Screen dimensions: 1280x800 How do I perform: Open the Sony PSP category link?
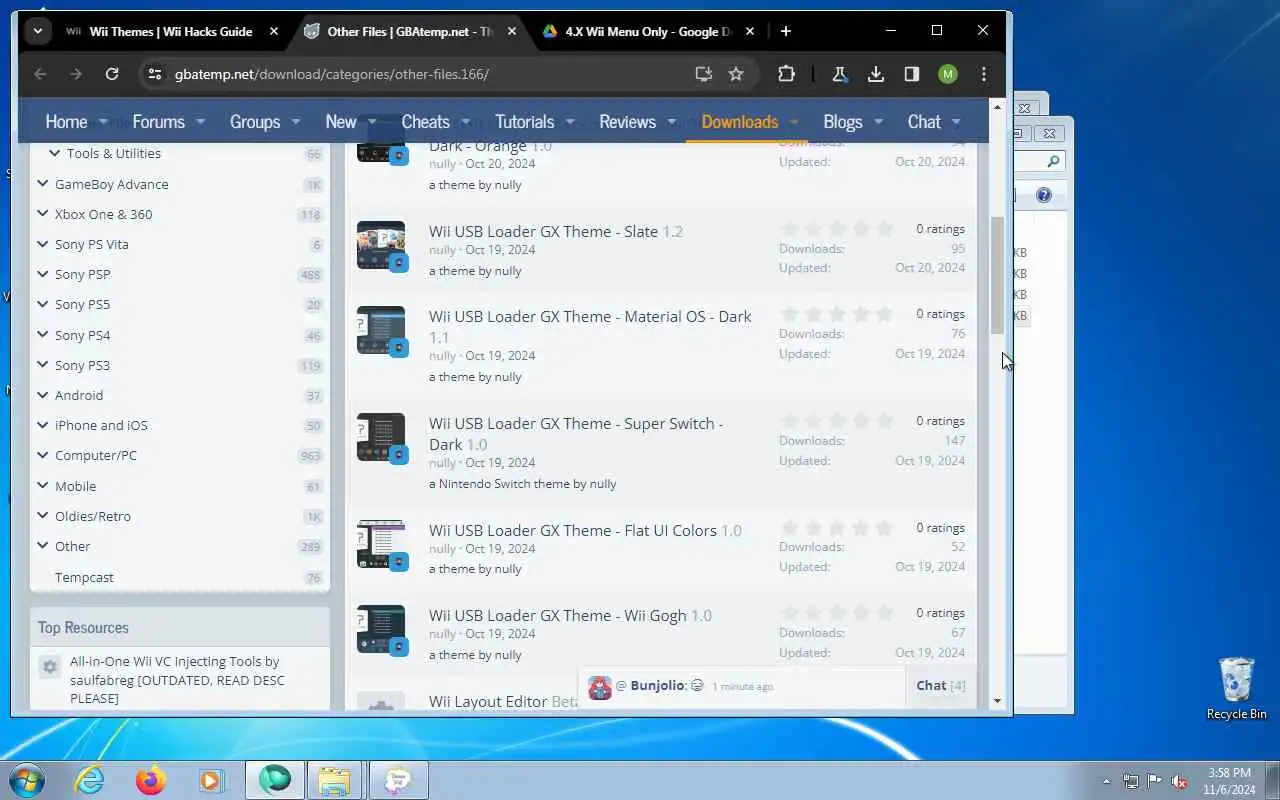[82, 274]
